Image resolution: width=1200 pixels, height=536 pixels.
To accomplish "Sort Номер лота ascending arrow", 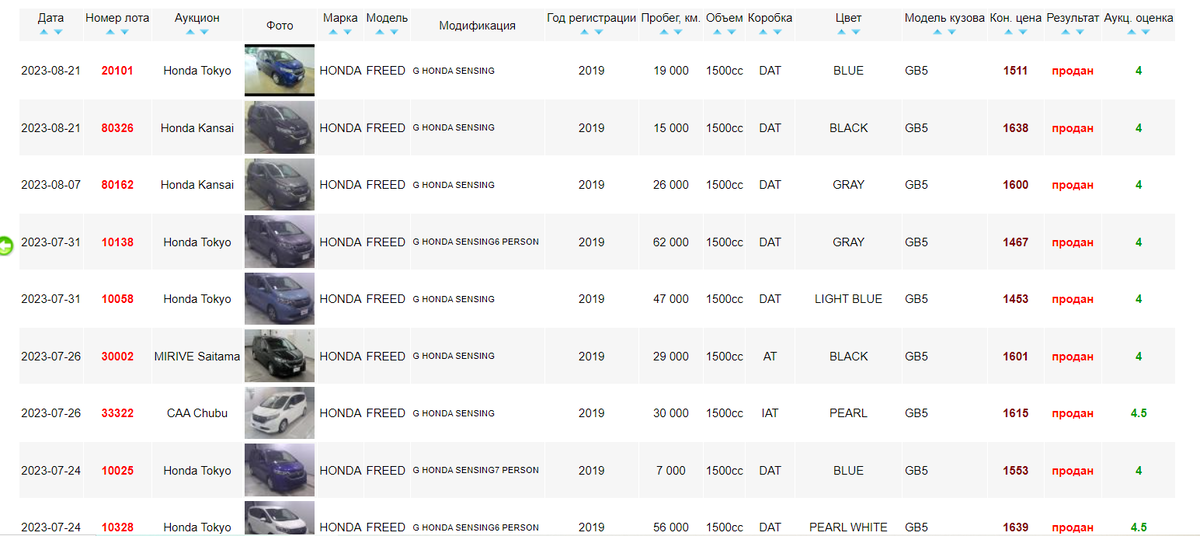I will pyautogui.click(x=109, y=32).
